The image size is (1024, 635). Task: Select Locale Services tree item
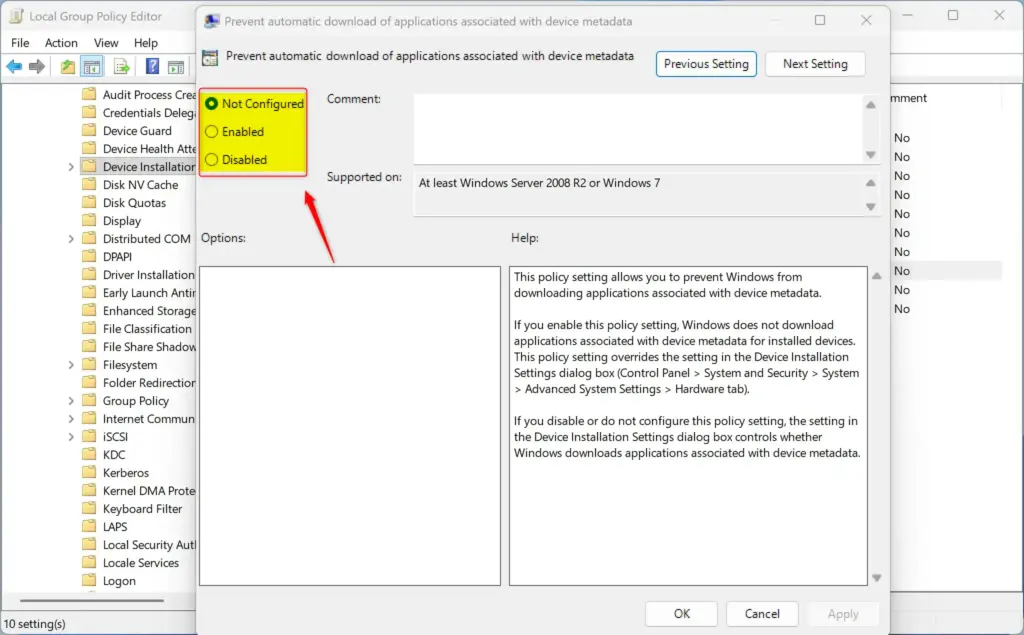[140, 562]
